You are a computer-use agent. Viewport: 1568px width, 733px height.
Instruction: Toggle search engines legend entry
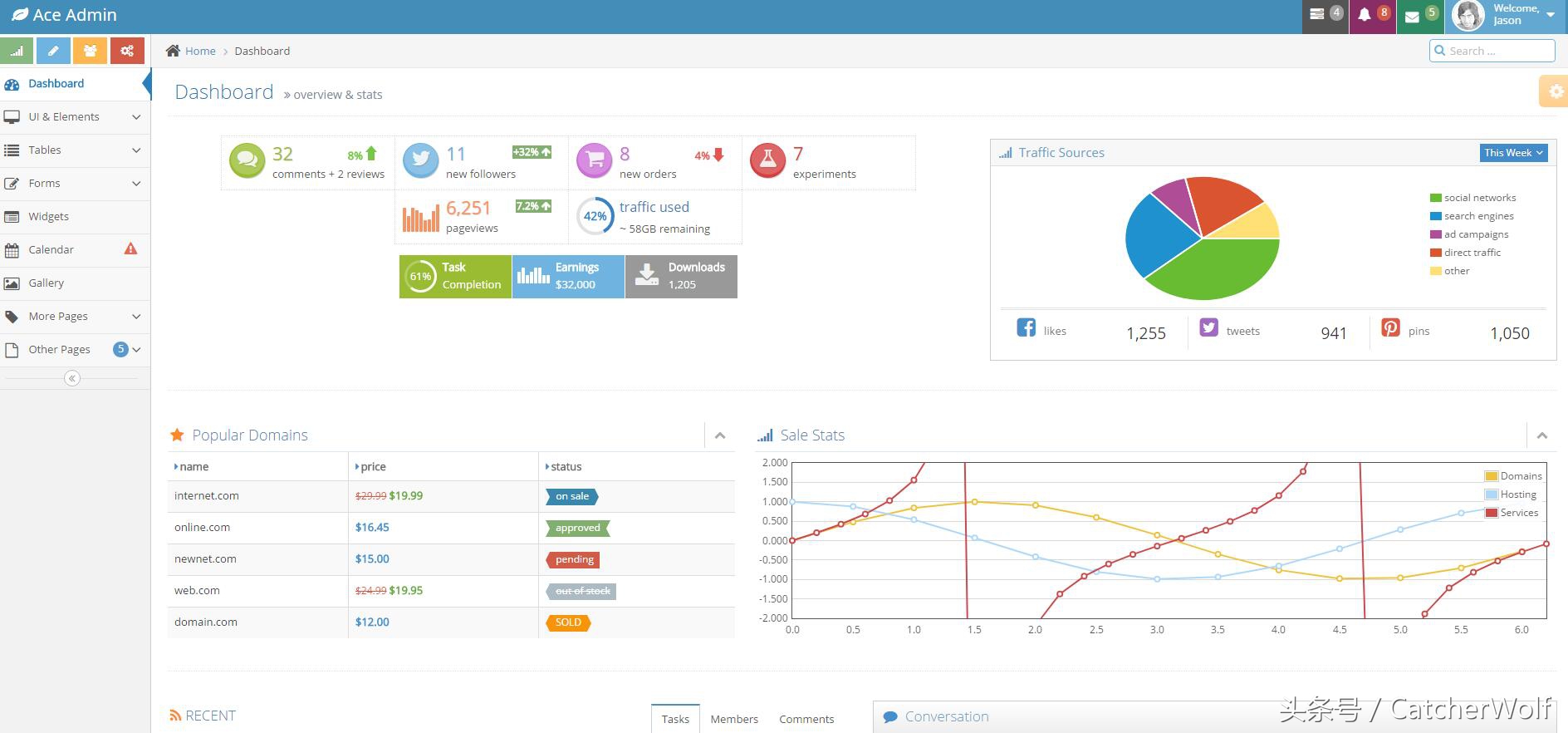1472,216
